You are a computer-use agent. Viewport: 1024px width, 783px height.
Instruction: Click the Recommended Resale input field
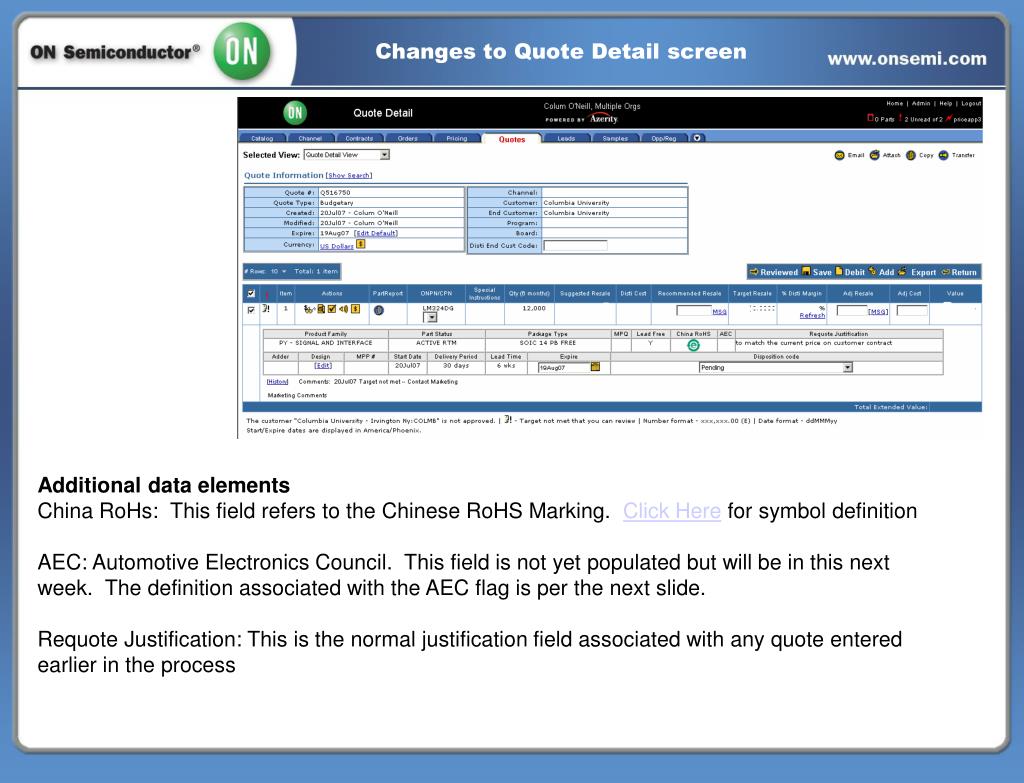pos(694,310)
